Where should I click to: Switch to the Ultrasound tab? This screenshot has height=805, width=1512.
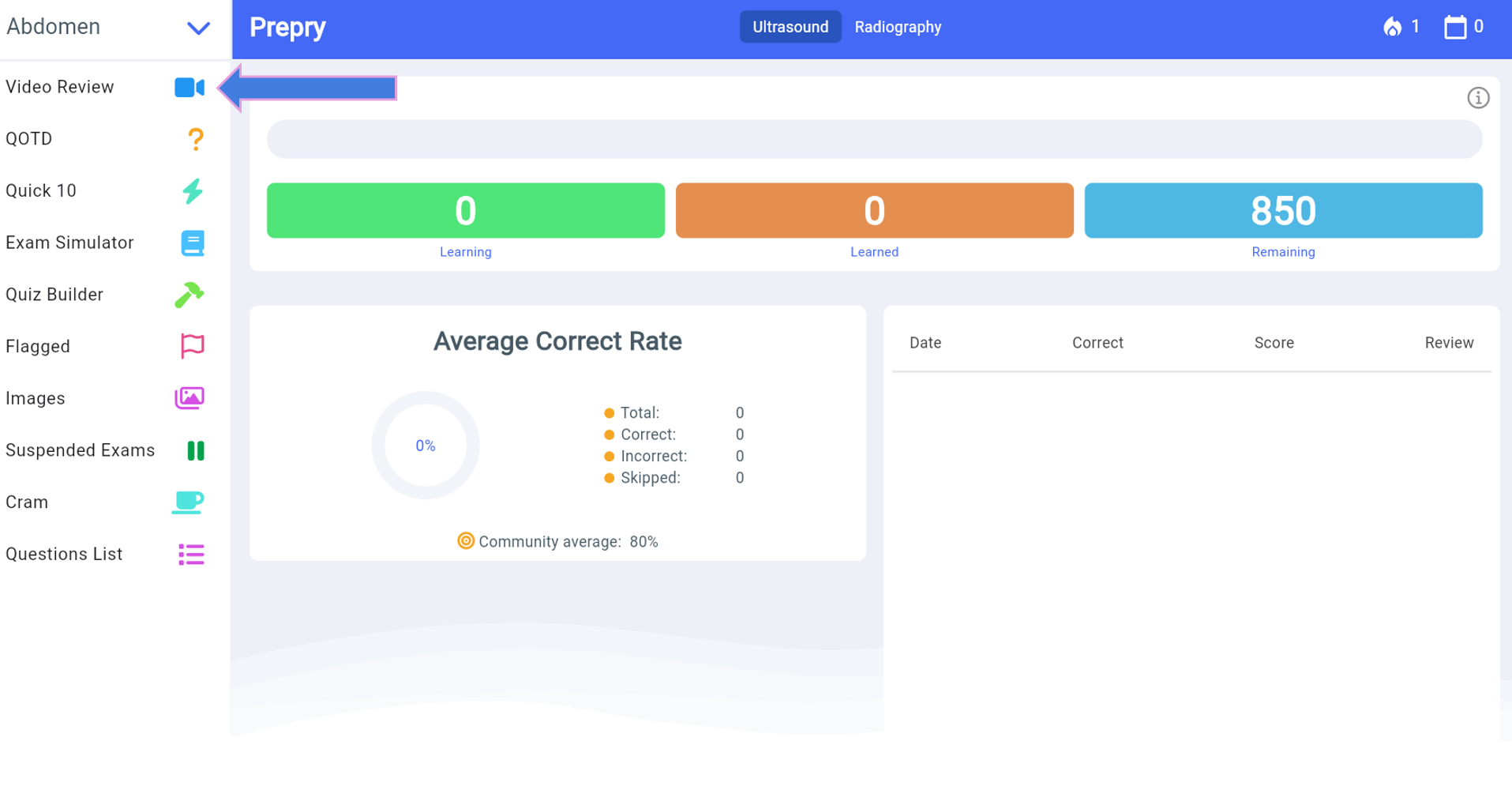point(790,27)
